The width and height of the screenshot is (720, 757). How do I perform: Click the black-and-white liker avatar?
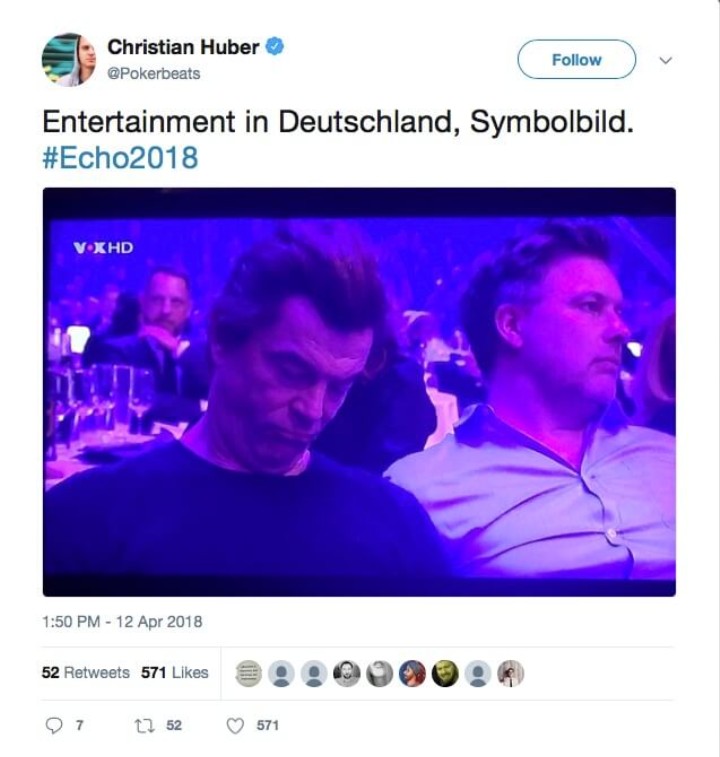point(380,673)
